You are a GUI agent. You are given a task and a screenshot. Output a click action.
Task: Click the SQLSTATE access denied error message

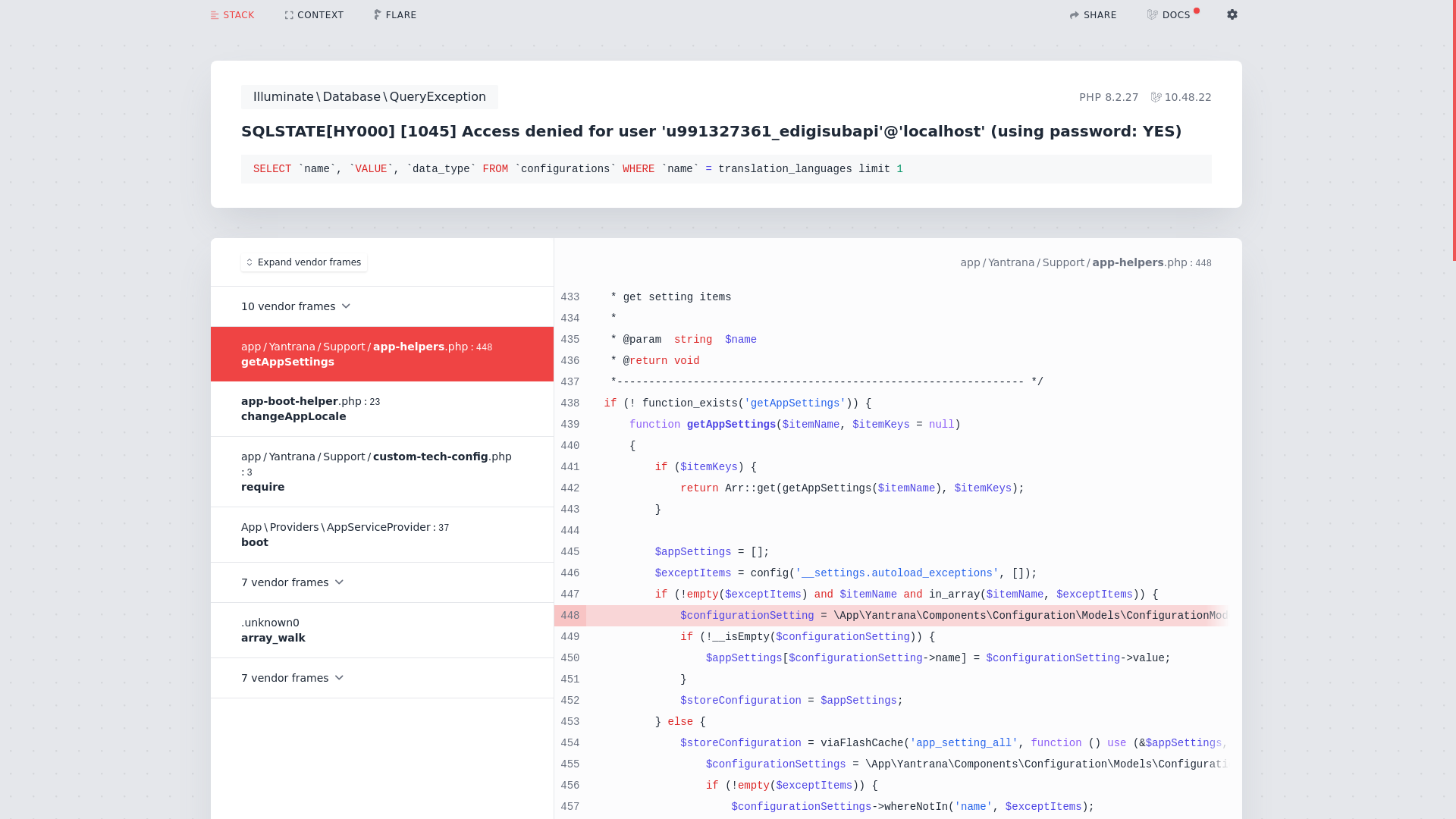(711, 131)
